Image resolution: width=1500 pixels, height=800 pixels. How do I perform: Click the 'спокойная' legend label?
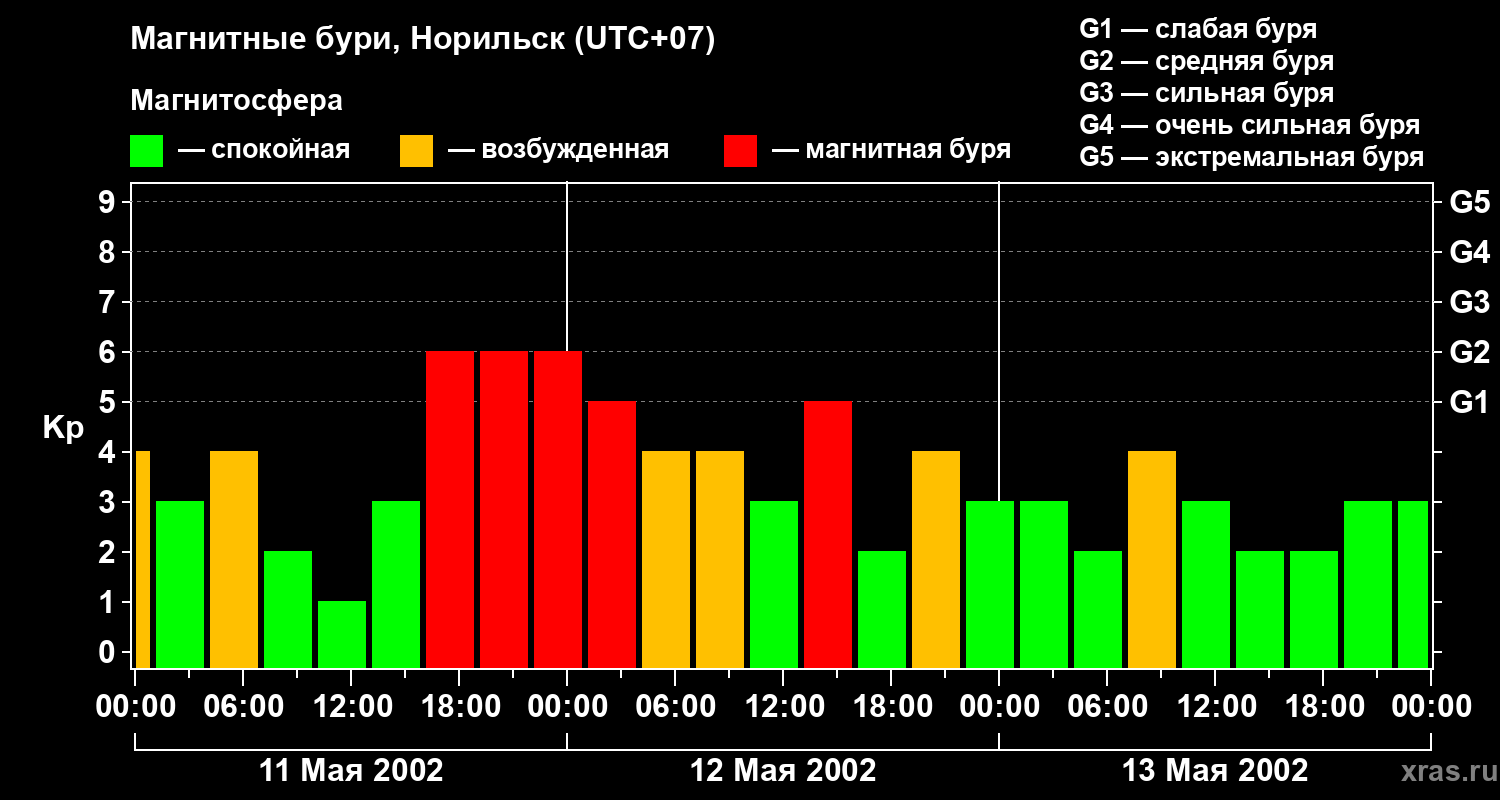(281, 151)
